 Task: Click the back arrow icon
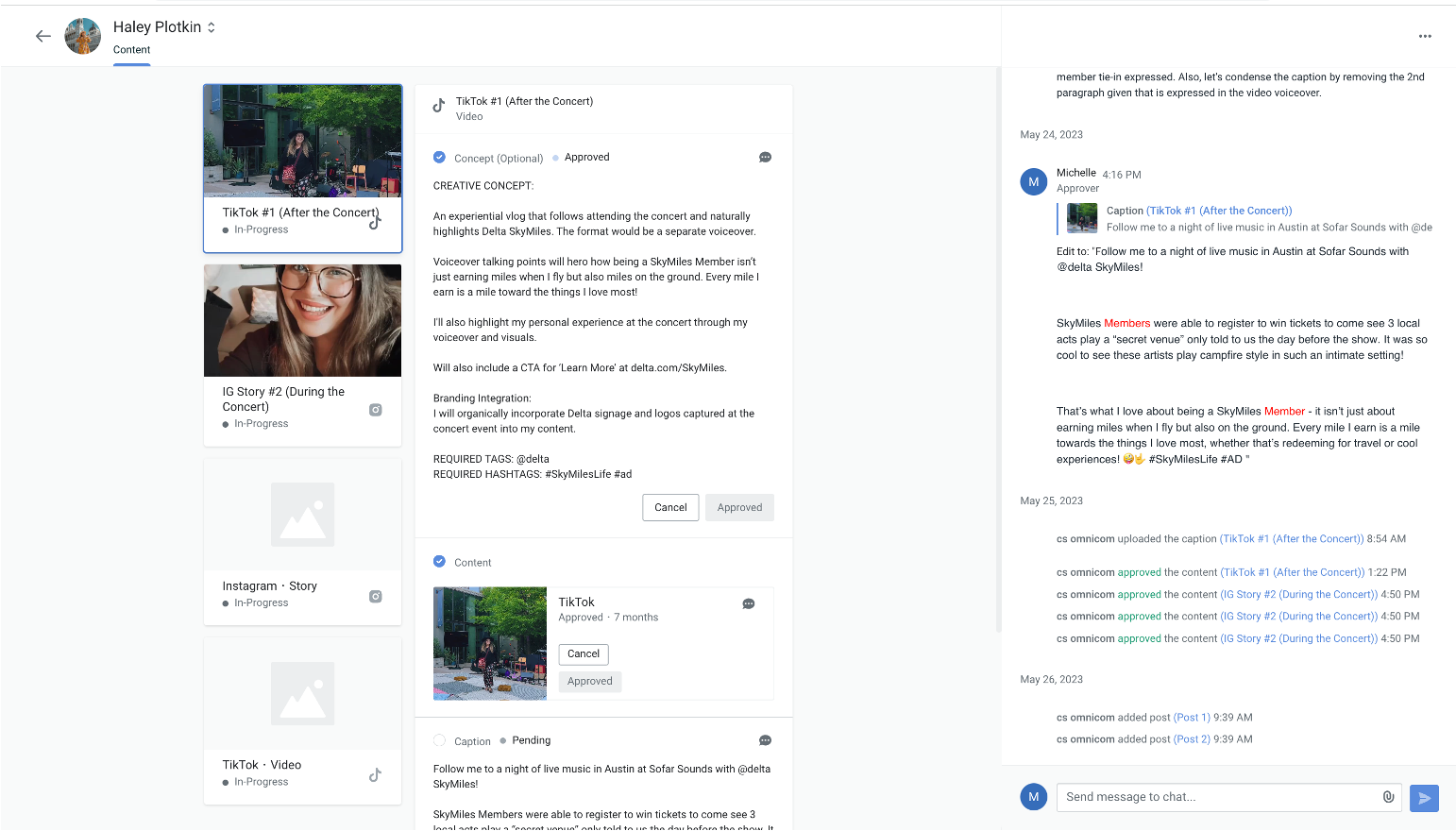coord(42,36)
